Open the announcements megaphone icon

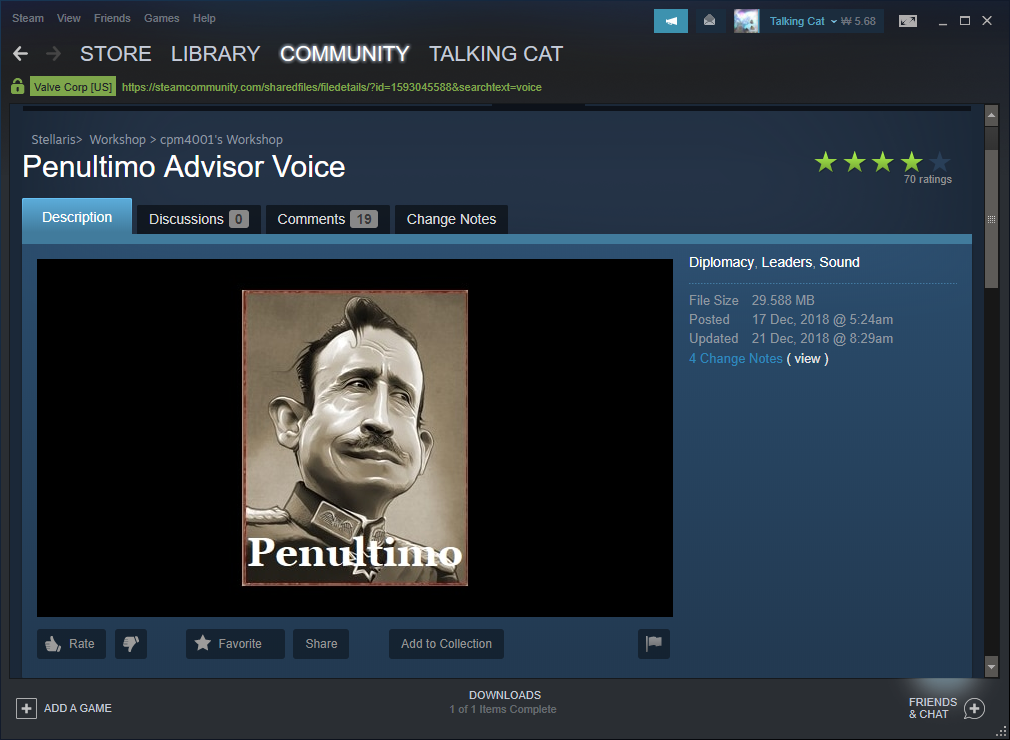pos(671,21)
